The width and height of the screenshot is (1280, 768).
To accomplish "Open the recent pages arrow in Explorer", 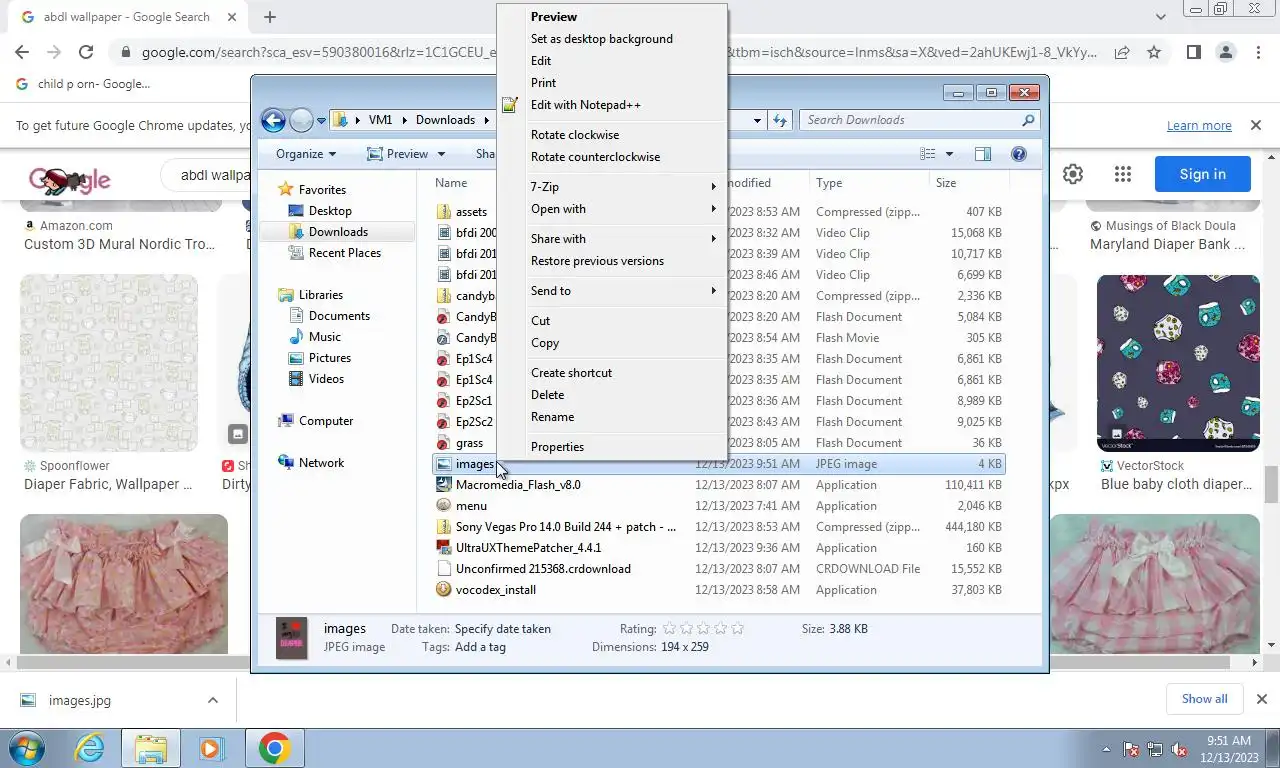I will point(321,121).
